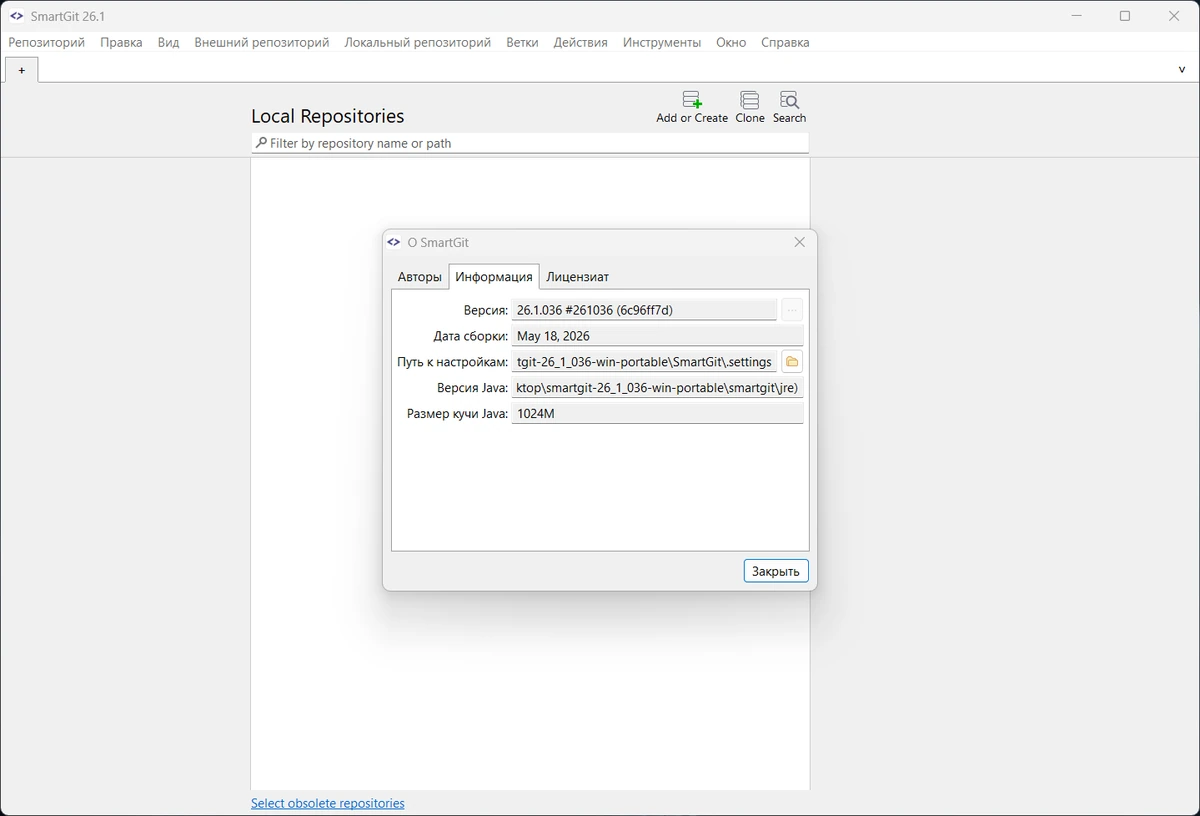Click the Размер кучи Java: label
The height and width of the screenshot is (816, 1200).
point(457,414)
